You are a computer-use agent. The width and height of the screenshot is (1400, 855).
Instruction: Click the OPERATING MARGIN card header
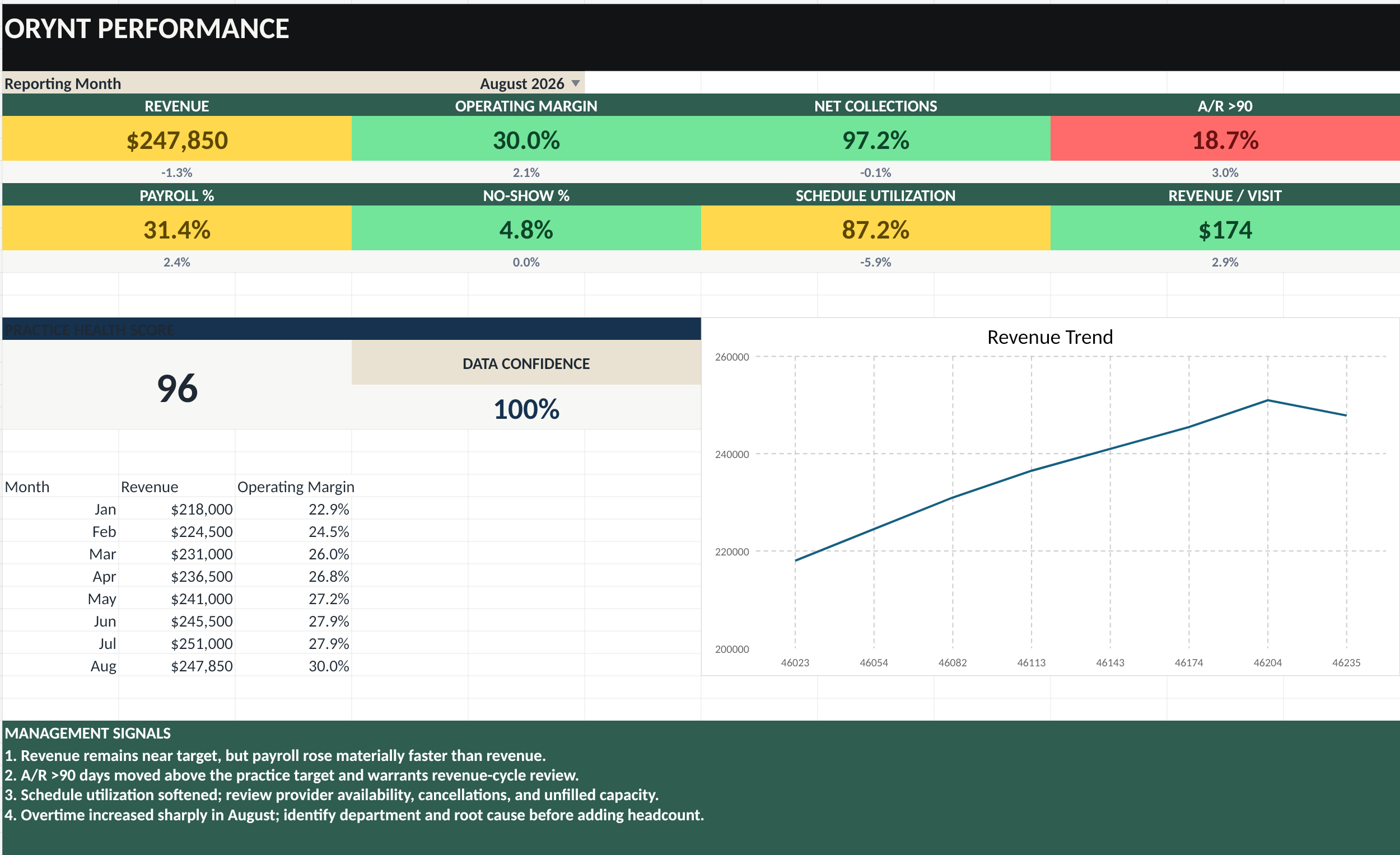coord(526,106)
